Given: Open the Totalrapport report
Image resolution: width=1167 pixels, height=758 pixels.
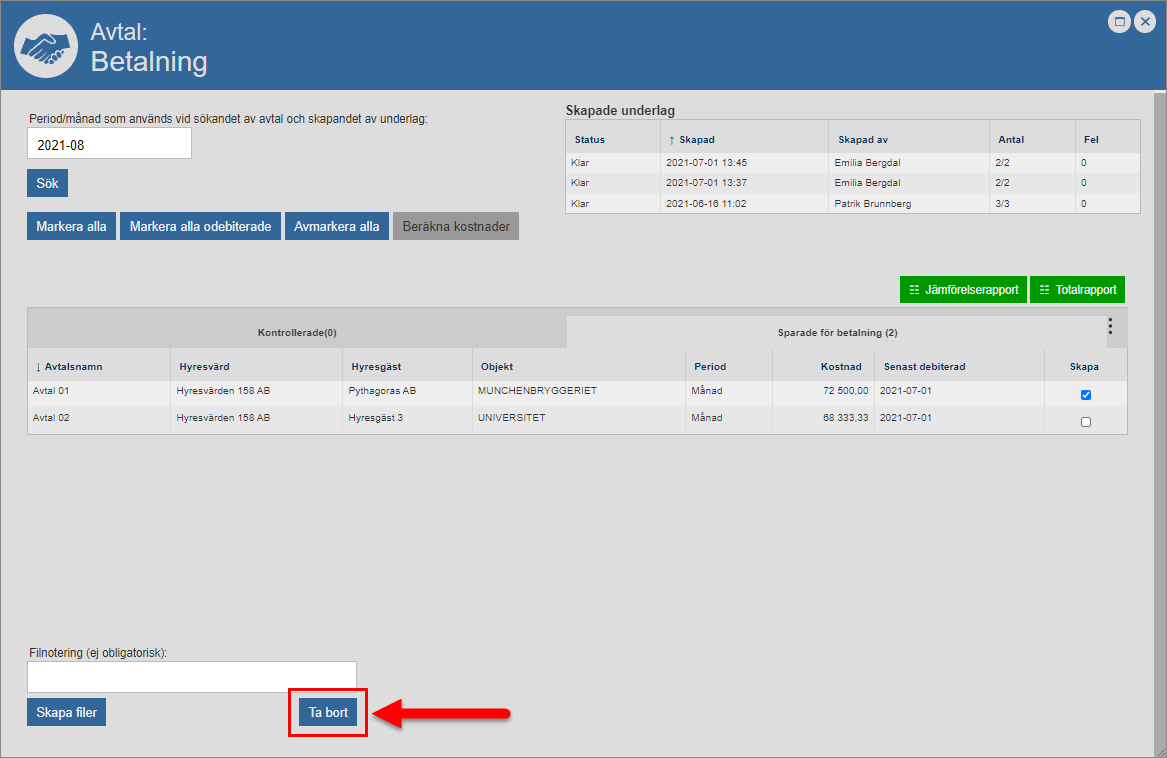Looking at the screenshot, I should [1077, 290].
